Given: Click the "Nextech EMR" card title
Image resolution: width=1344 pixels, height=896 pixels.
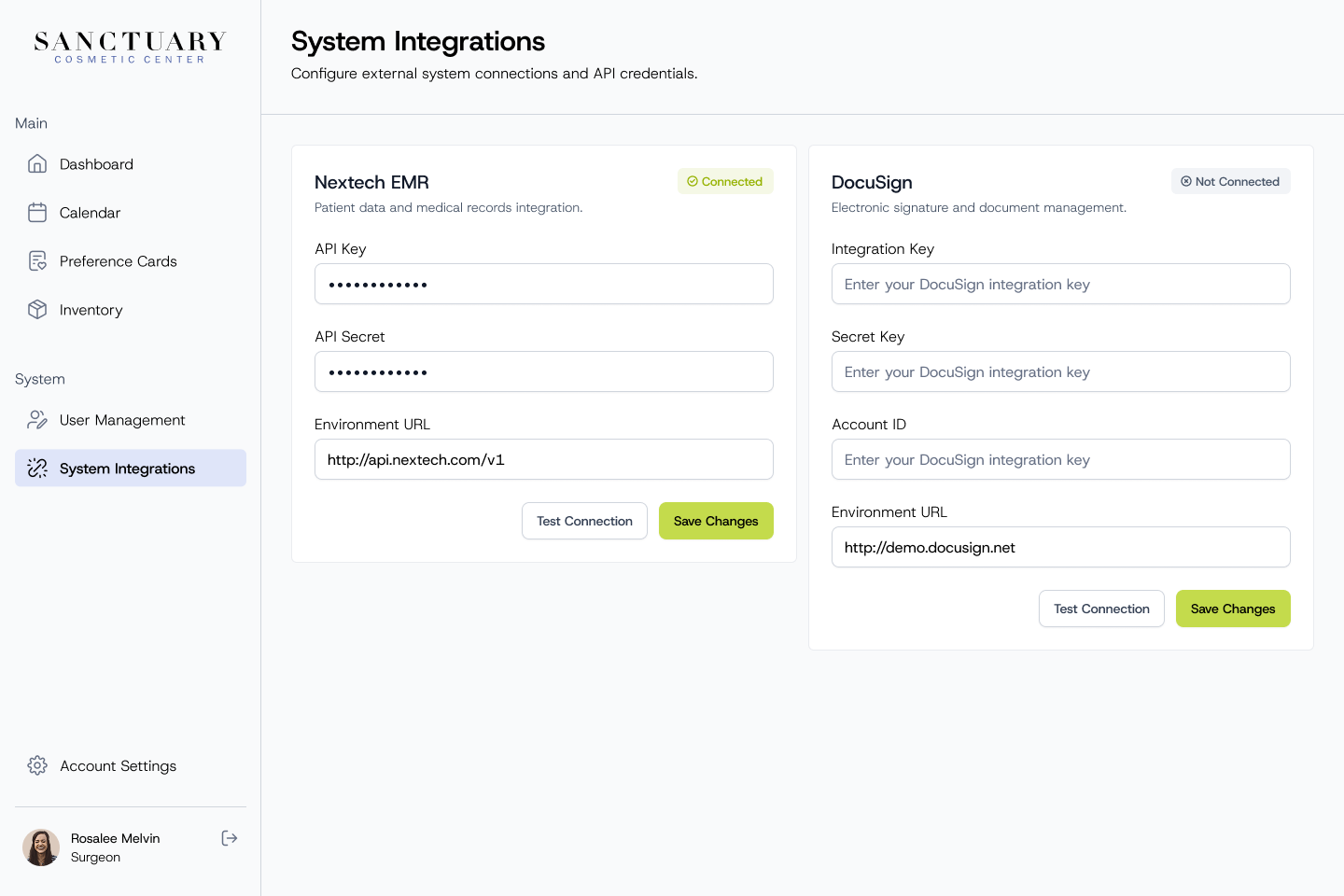Looking at the screenshot, I should point(371,182).
